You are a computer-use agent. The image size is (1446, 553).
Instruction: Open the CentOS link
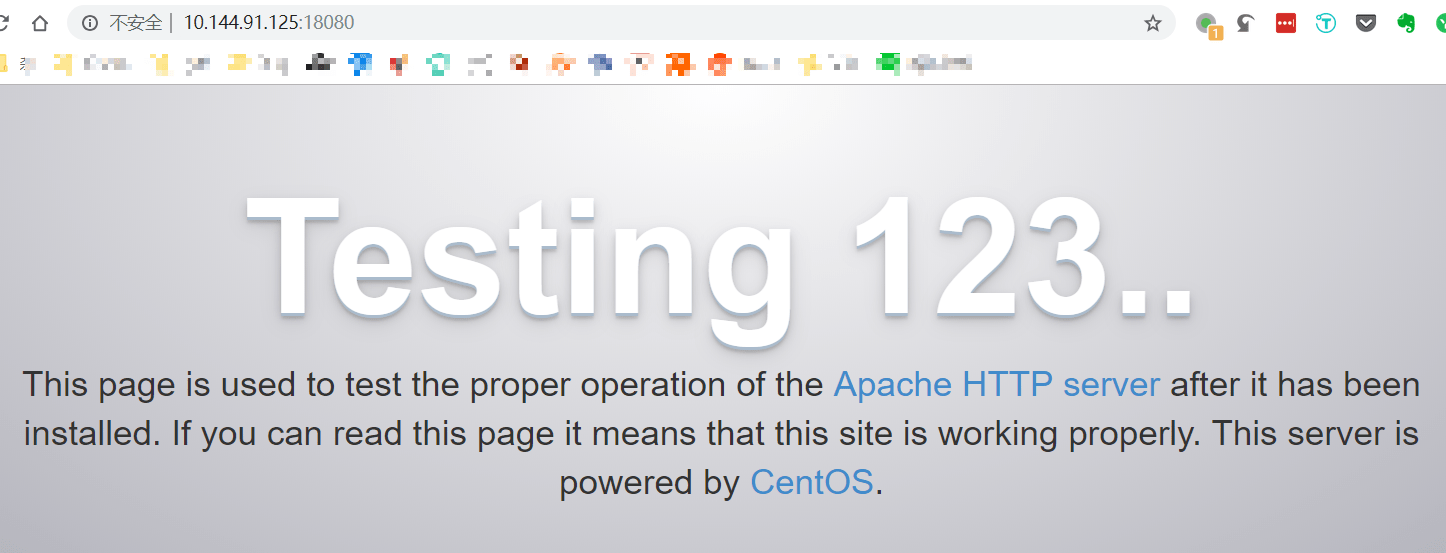(x=812, y=483)
